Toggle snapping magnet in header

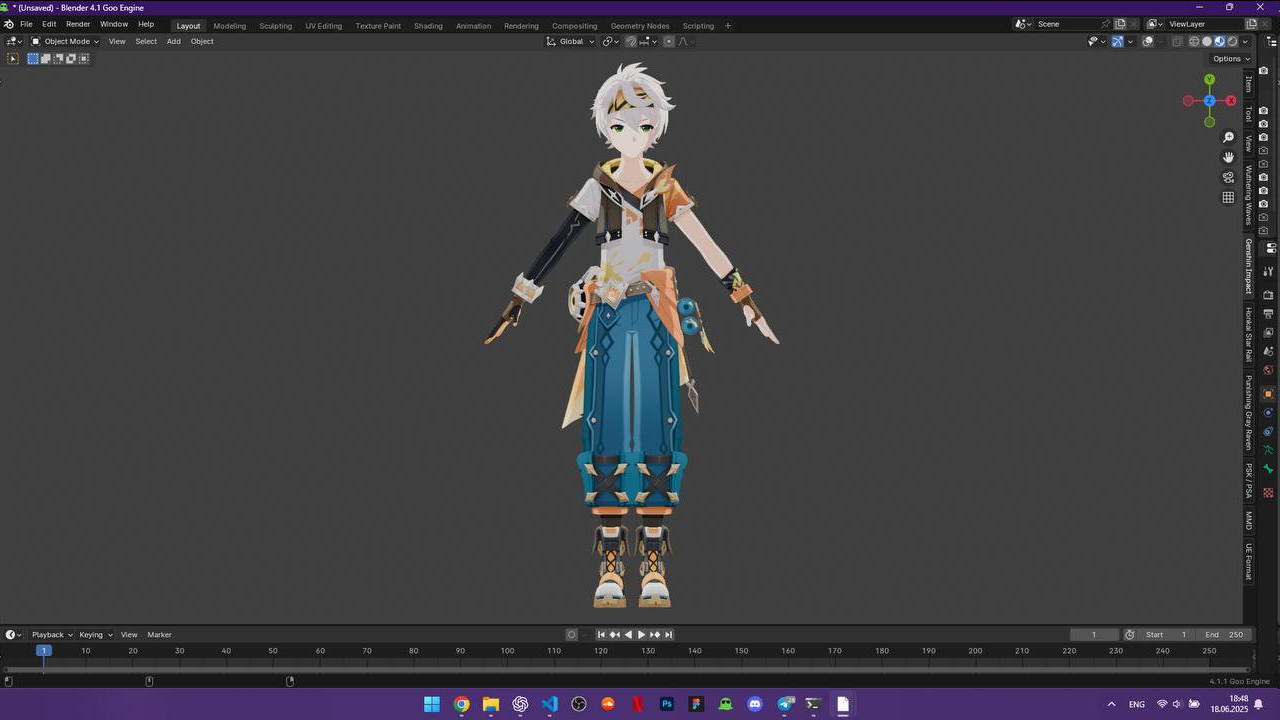click(631, 41)
